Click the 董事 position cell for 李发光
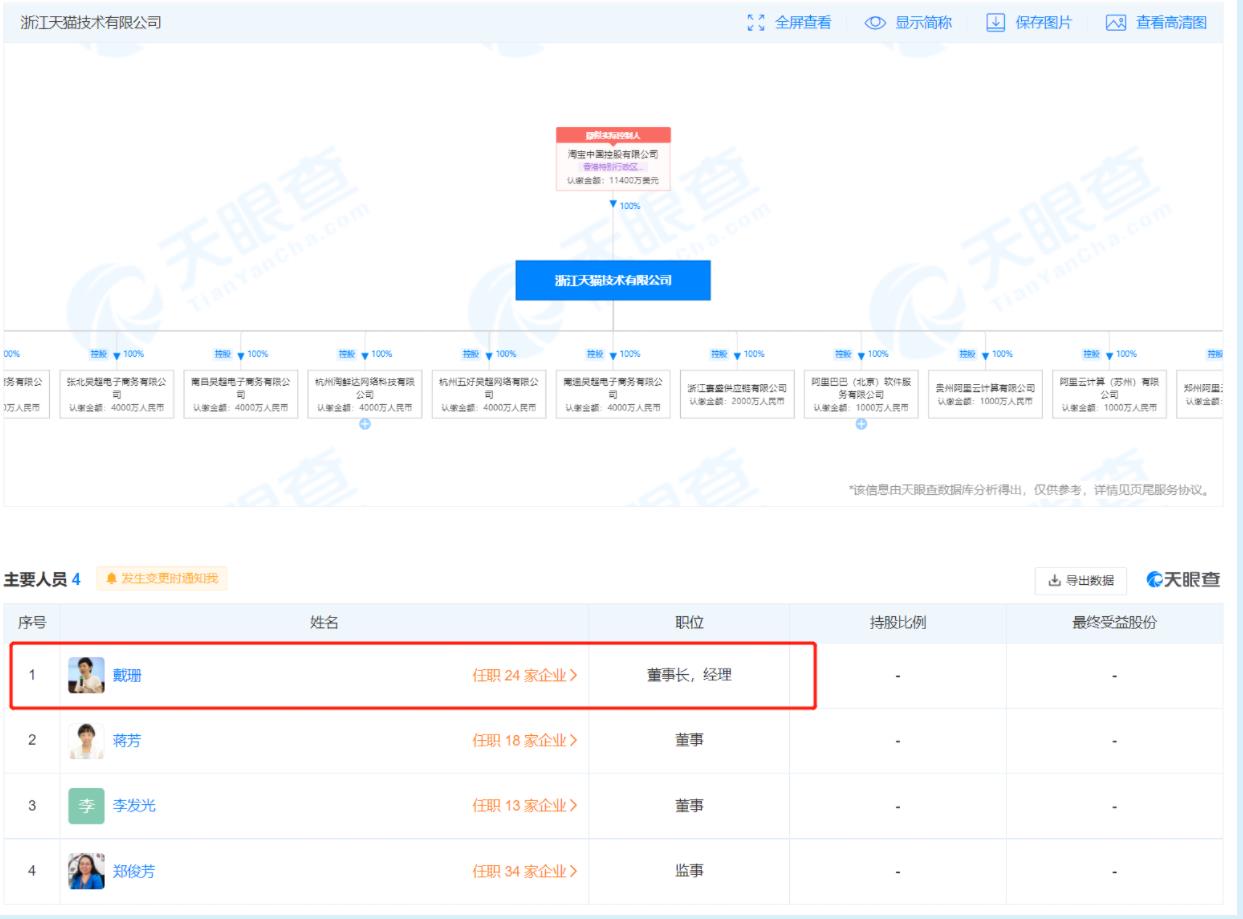This screenshot has width=1243, height=919. (x=690, y=805)
